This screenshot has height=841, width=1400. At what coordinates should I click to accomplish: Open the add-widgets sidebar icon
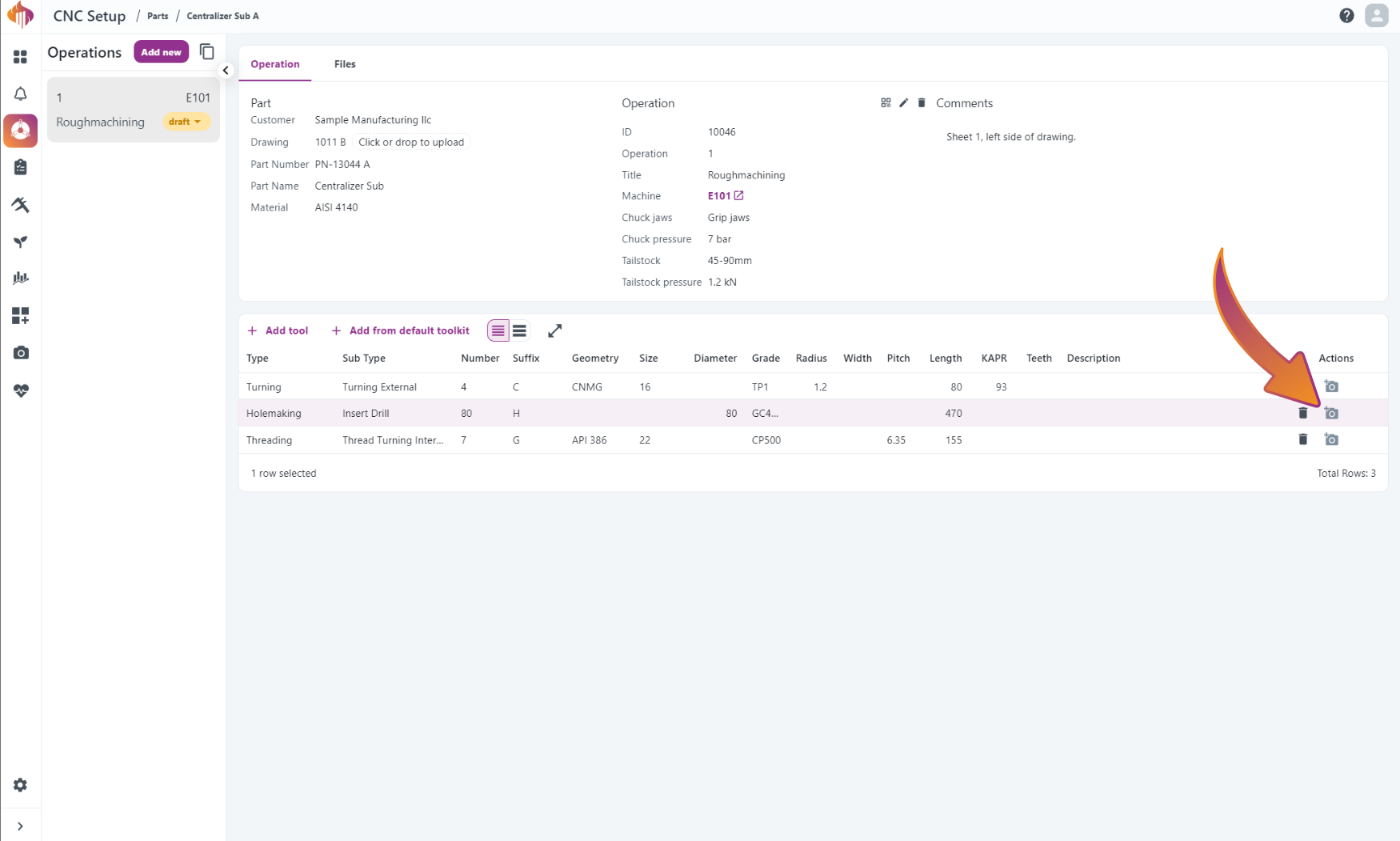tap(20, 316)
